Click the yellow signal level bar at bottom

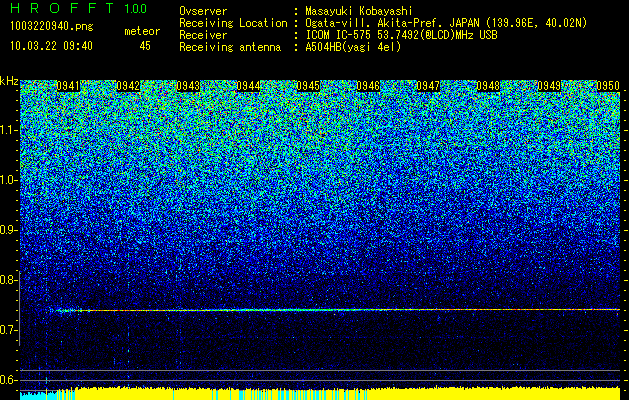(x=347, y=394)
